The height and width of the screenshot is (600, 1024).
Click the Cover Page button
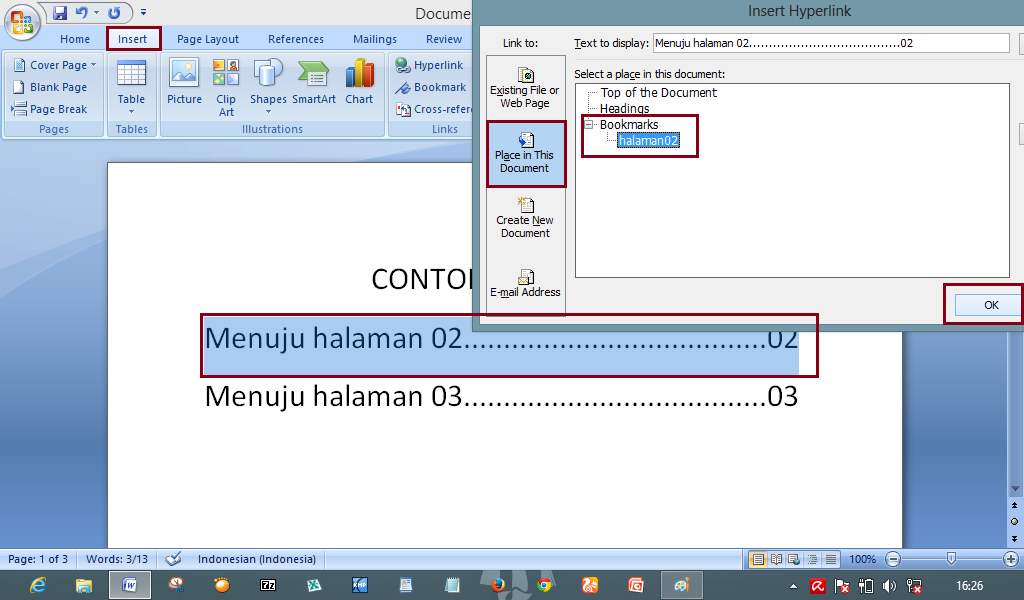point(53,64)
